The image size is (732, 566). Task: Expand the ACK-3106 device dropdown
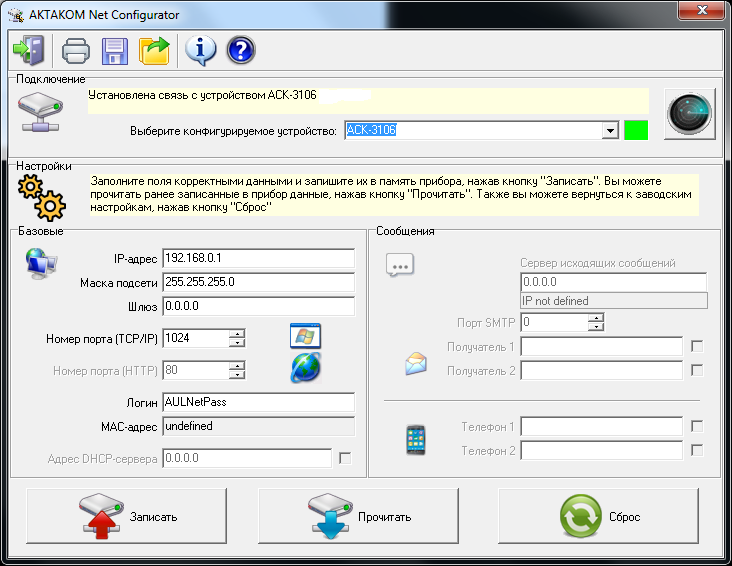coord(610,130)
